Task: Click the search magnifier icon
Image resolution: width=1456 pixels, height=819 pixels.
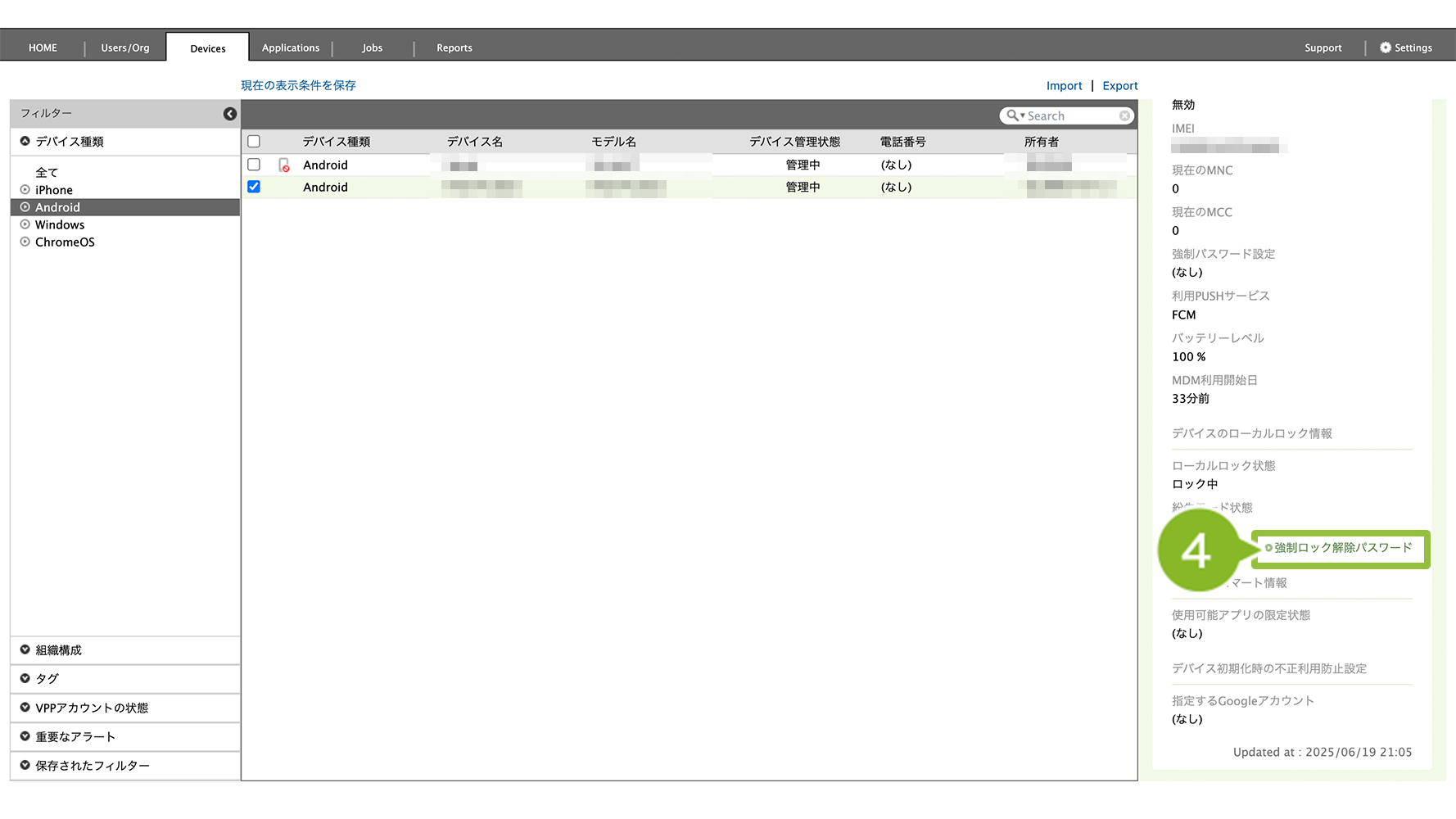Action: [1013, 116]
